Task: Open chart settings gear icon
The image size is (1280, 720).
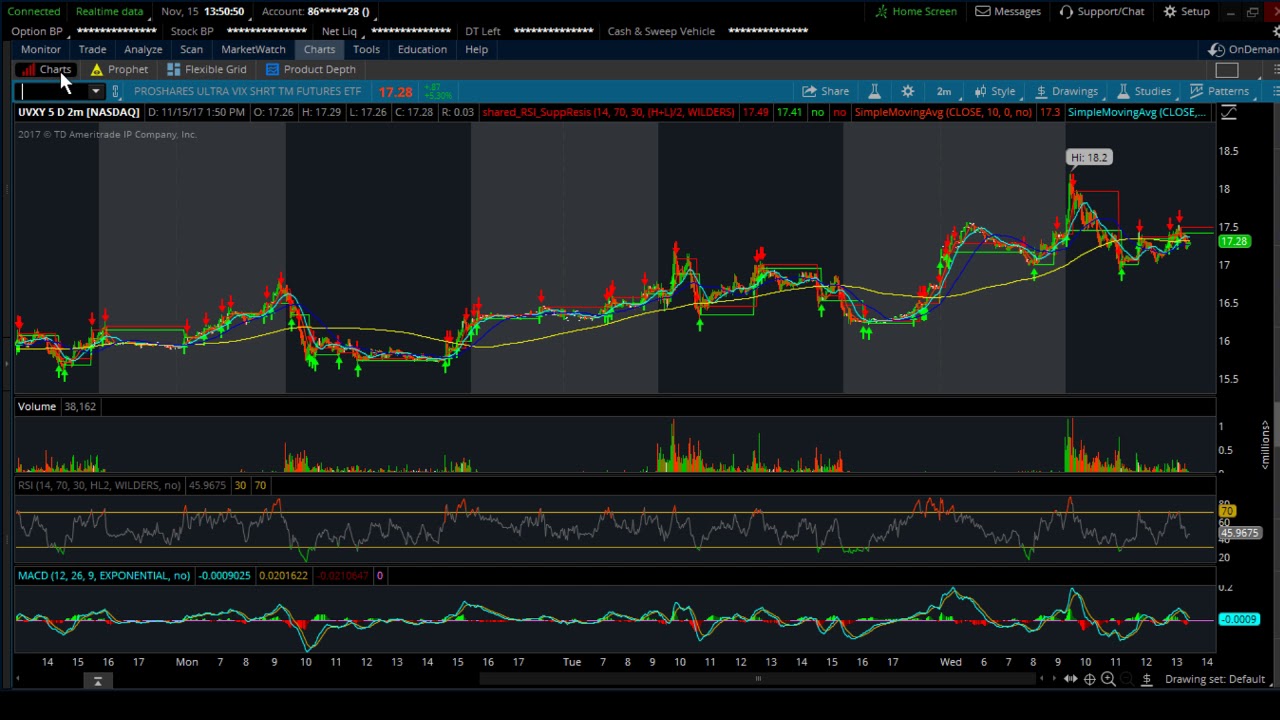Action: click(x=908, y=91)
